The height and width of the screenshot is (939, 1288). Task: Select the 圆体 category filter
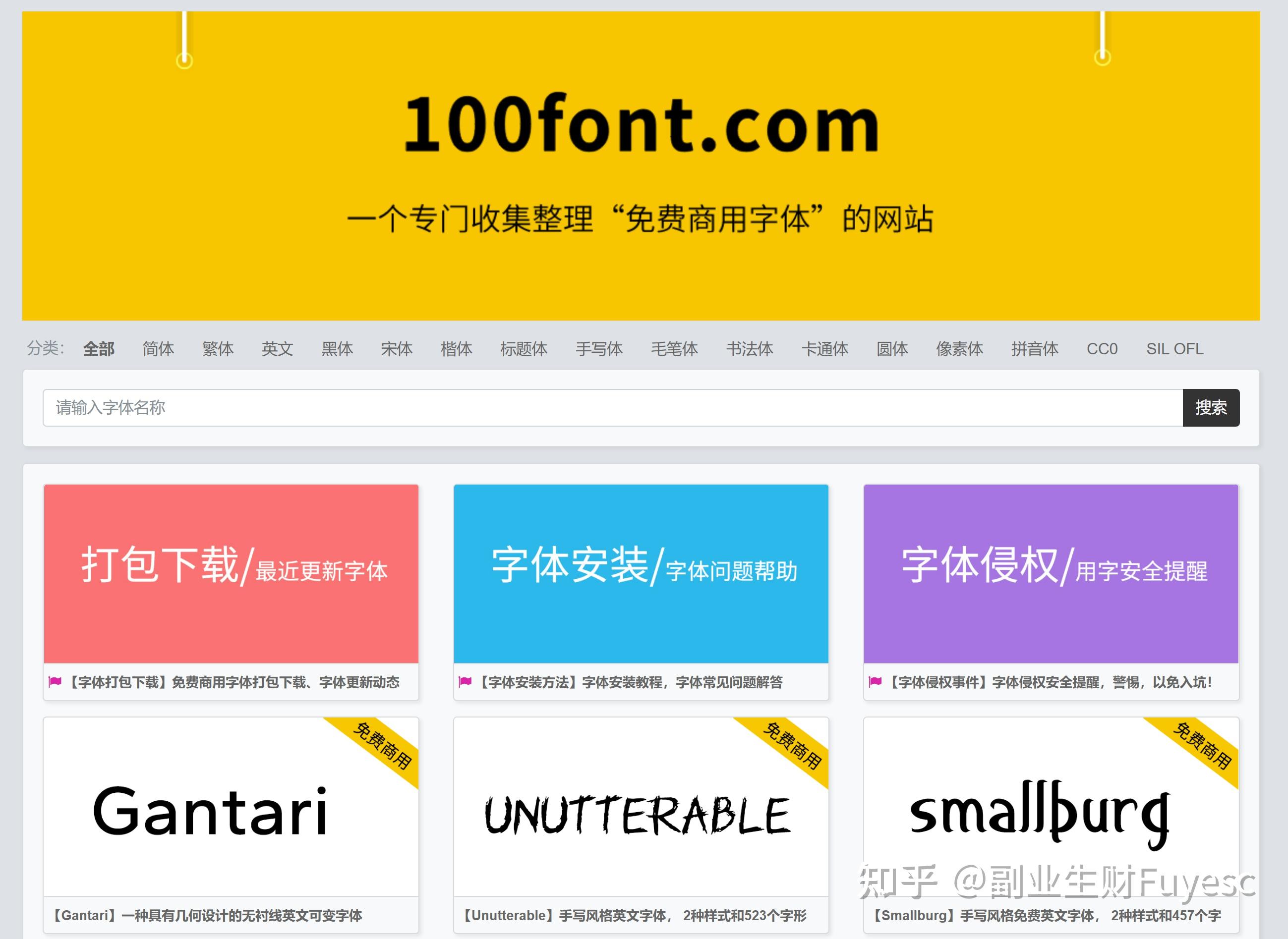click(x=892, y=348)
